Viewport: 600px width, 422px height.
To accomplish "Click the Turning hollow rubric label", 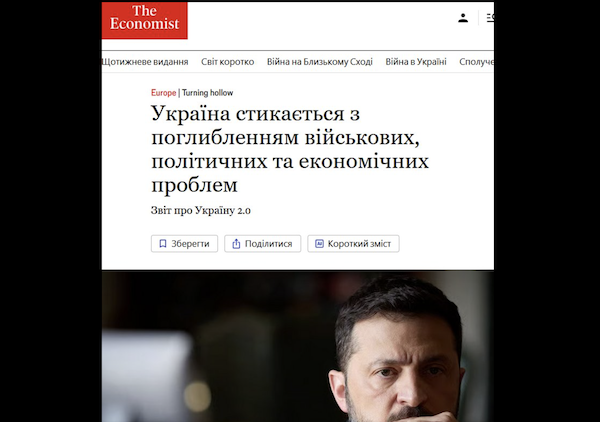I will (x=207, y=93).
